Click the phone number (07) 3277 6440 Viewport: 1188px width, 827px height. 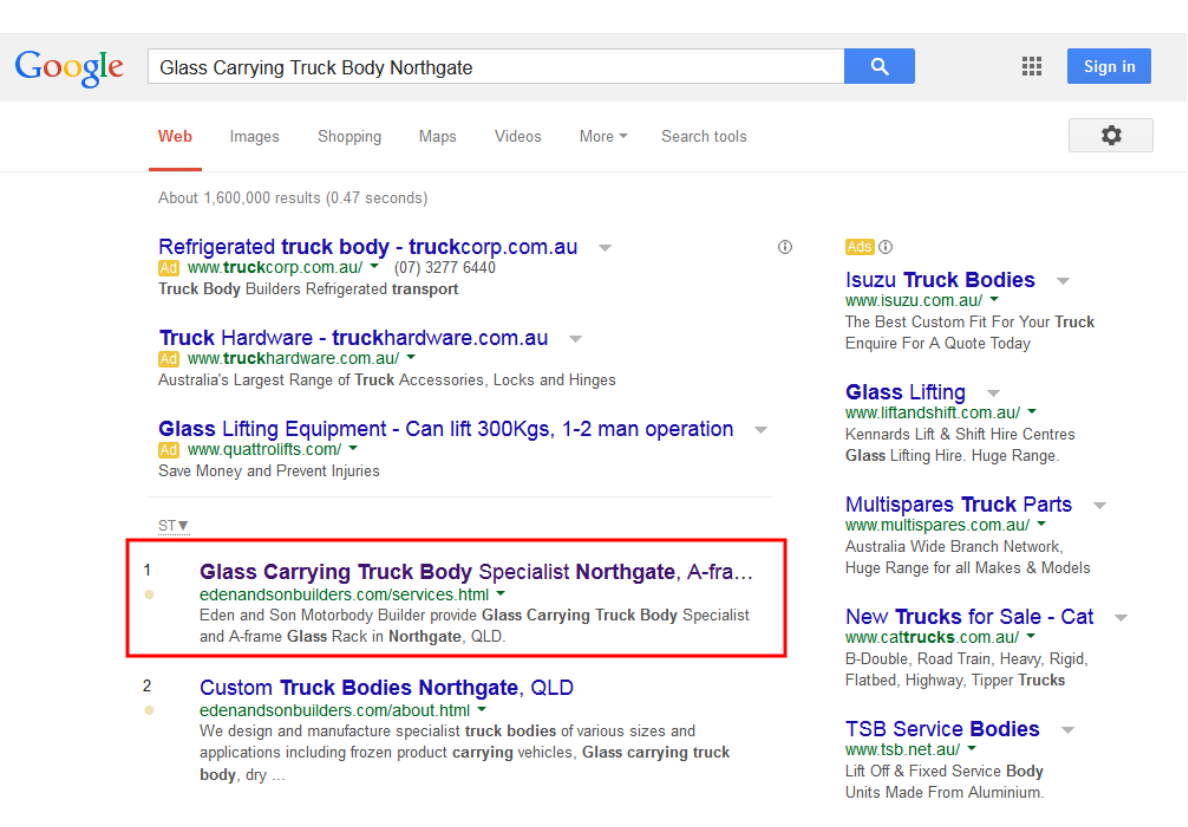pyautogui.click(x=445, y=267)
